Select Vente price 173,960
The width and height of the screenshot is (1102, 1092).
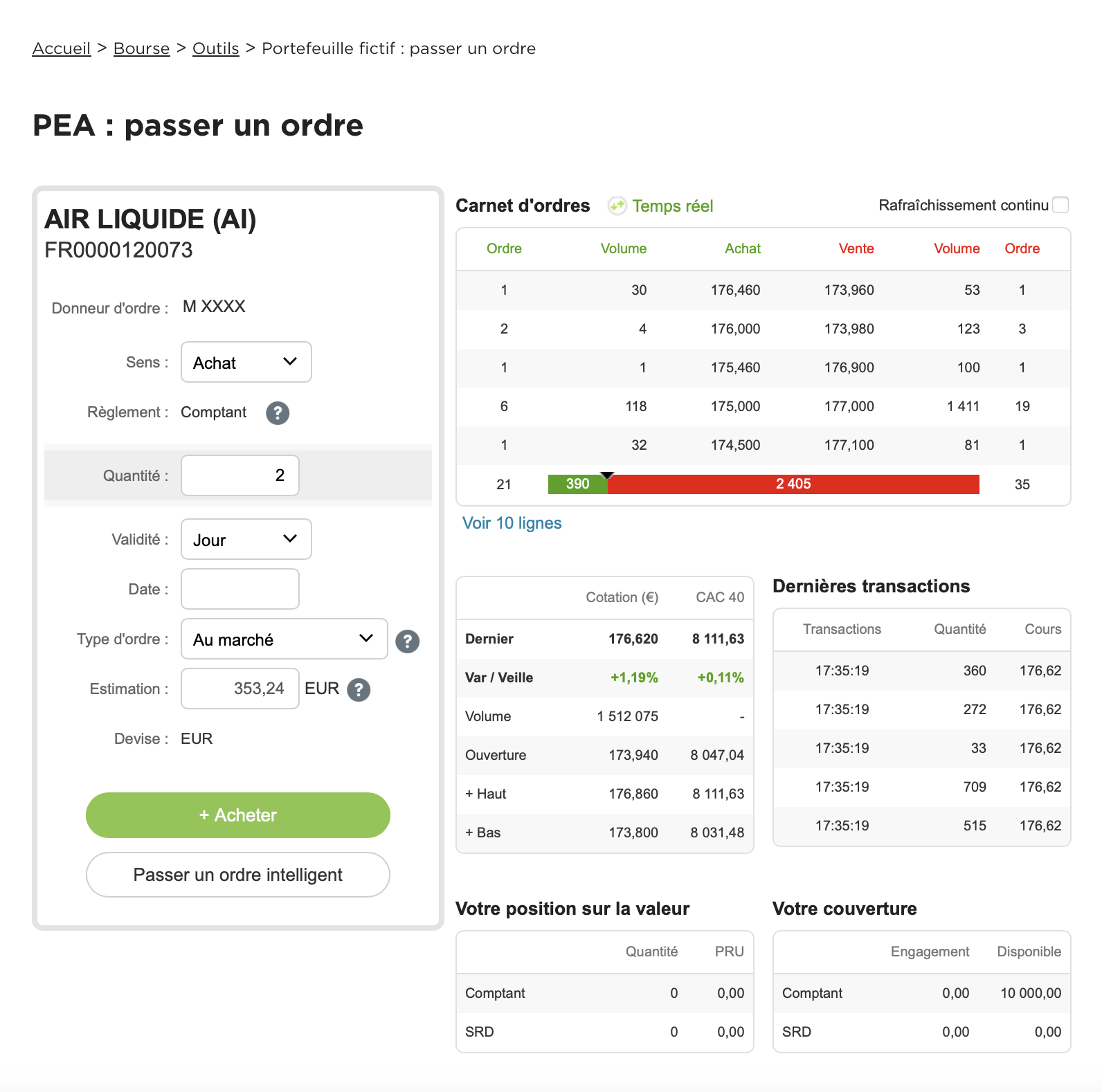pyautogui.click(x=849, y=290)
